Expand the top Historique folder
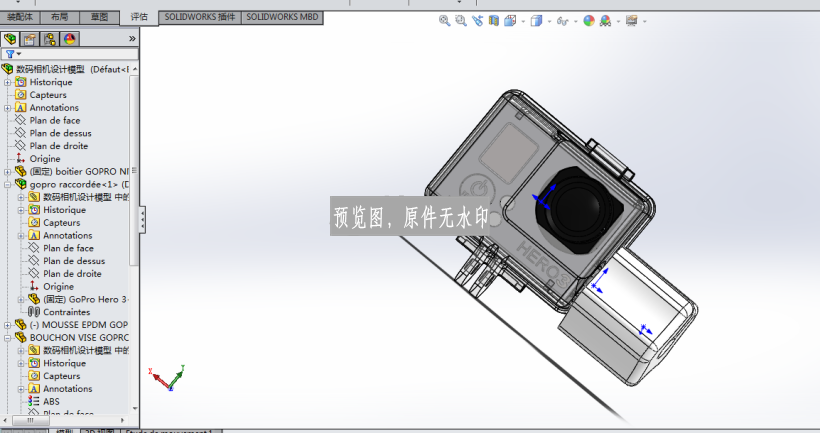 7,82
